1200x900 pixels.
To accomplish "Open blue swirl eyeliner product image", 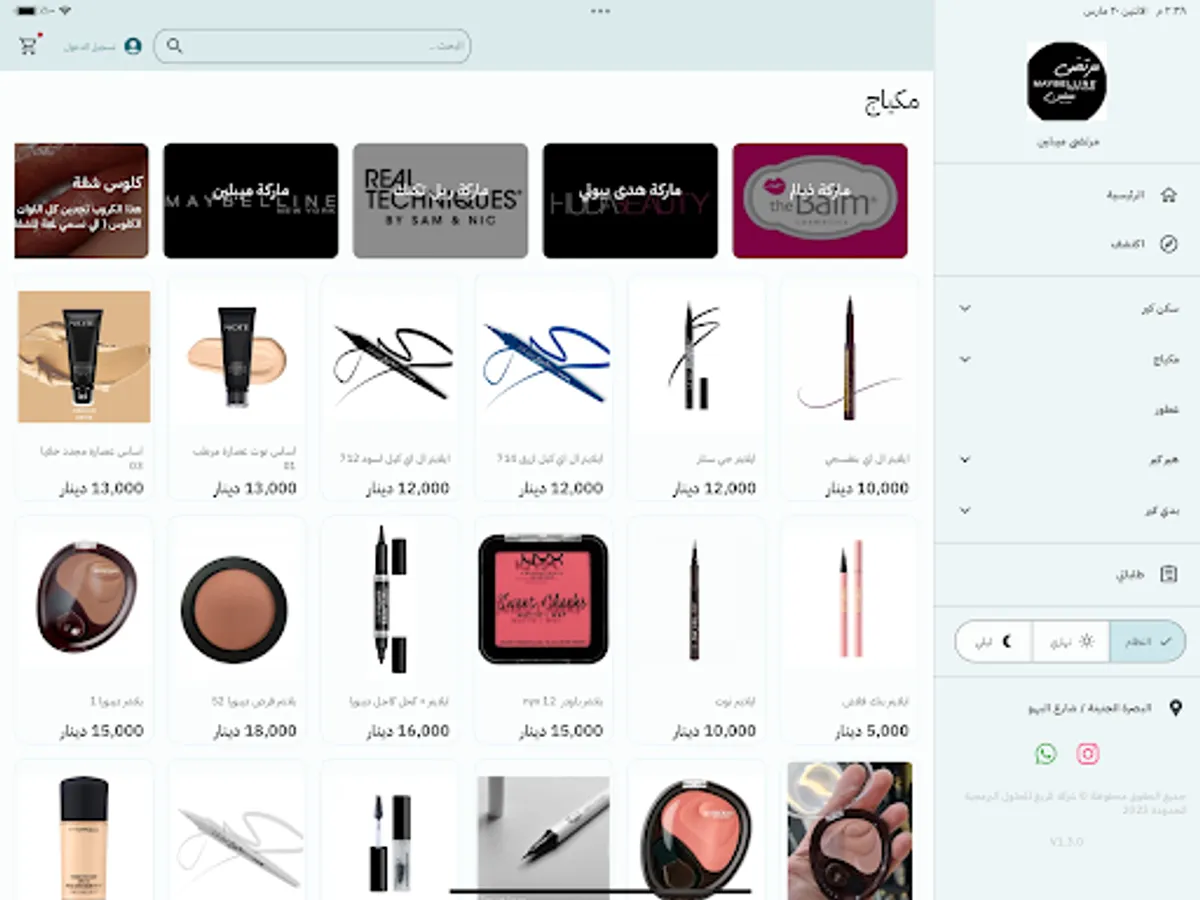I will 543,357.
